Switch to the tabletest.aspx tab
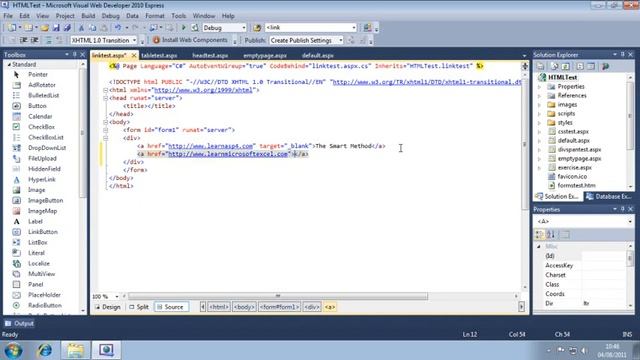 pos(159,55)
